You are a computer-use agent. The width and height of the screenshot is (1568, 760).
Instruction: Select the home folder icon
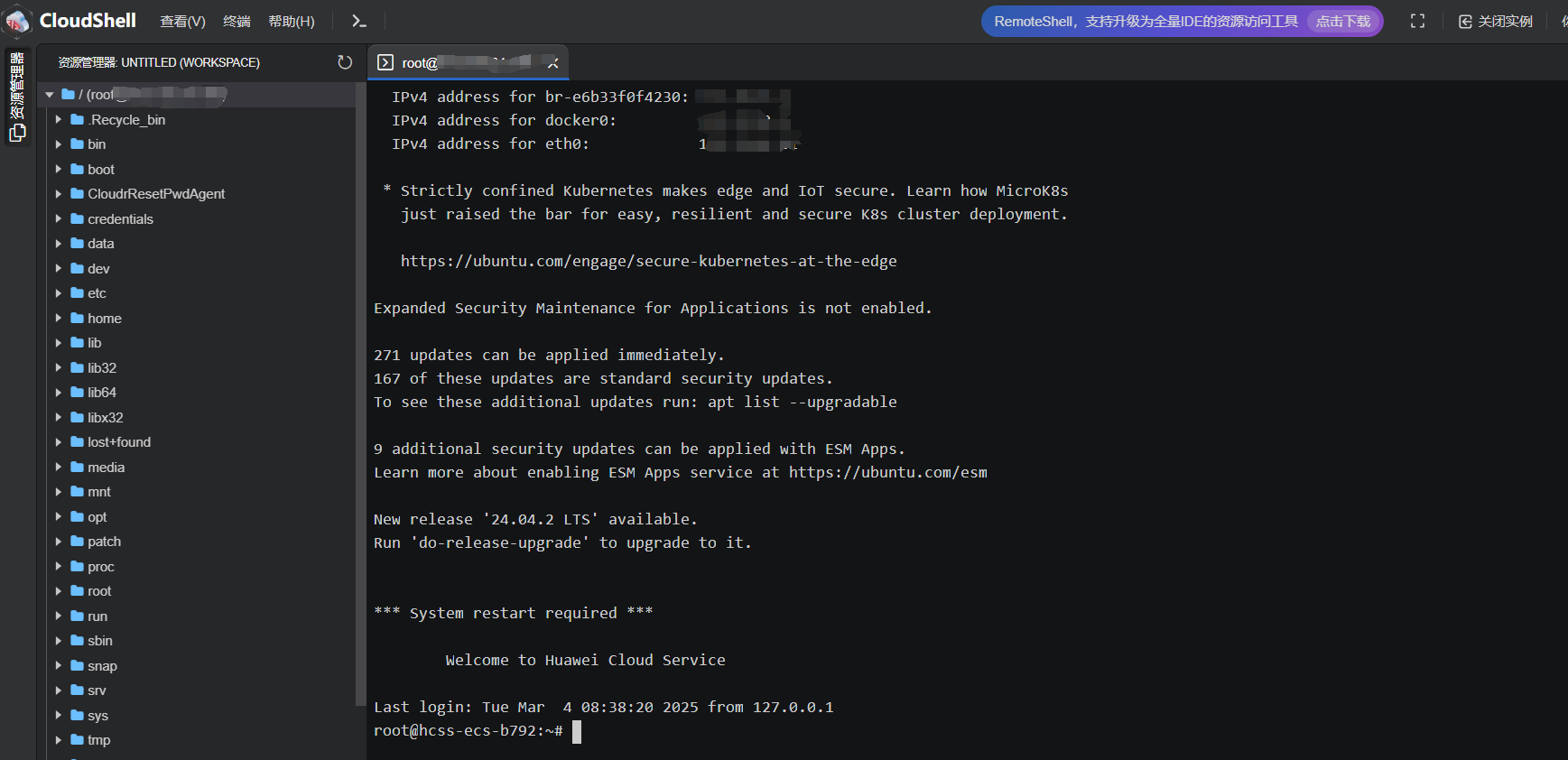point(77,318)
